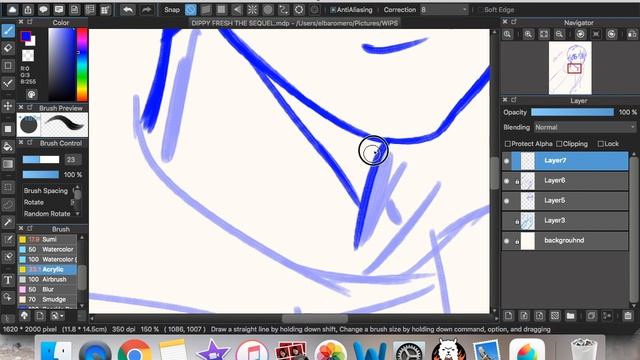Screen dimensions: 640x360
Task: Enable the curve snap guide
Action: [x=283, y=10]
